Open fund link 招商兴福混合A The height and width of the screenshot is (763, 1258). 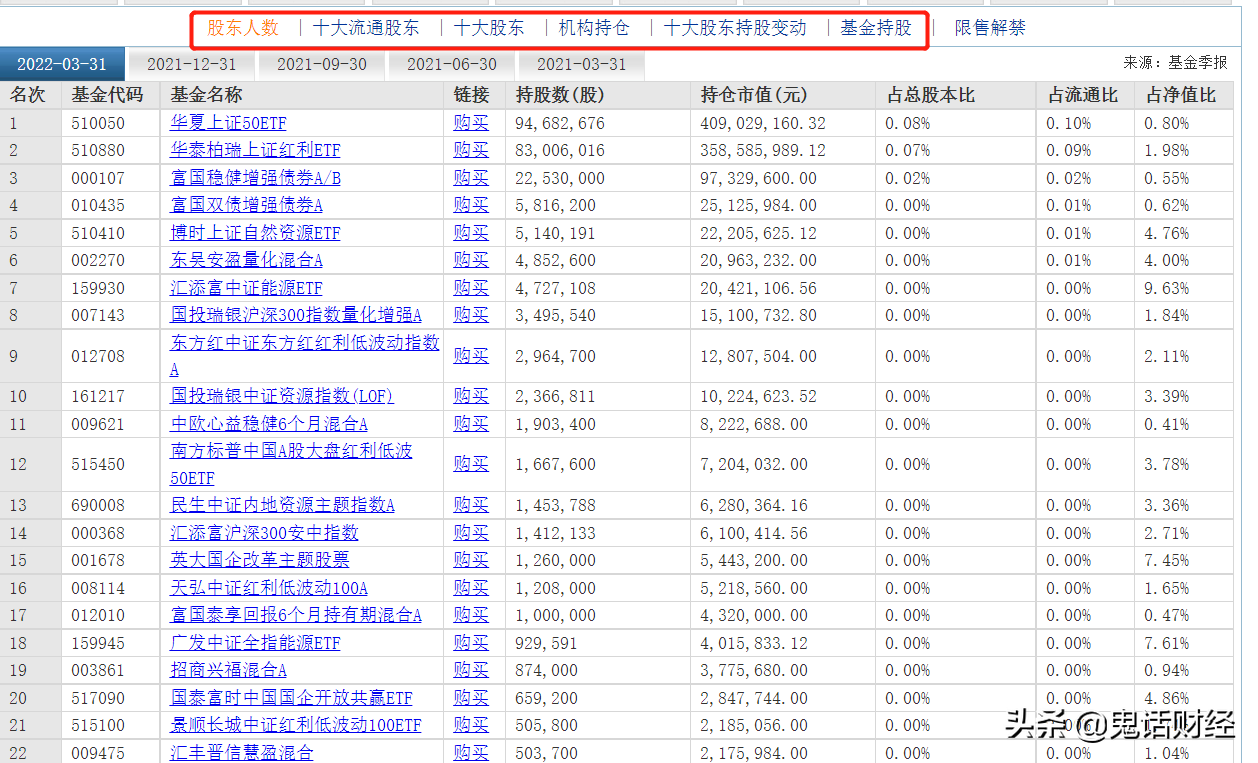tap(228, 670)
